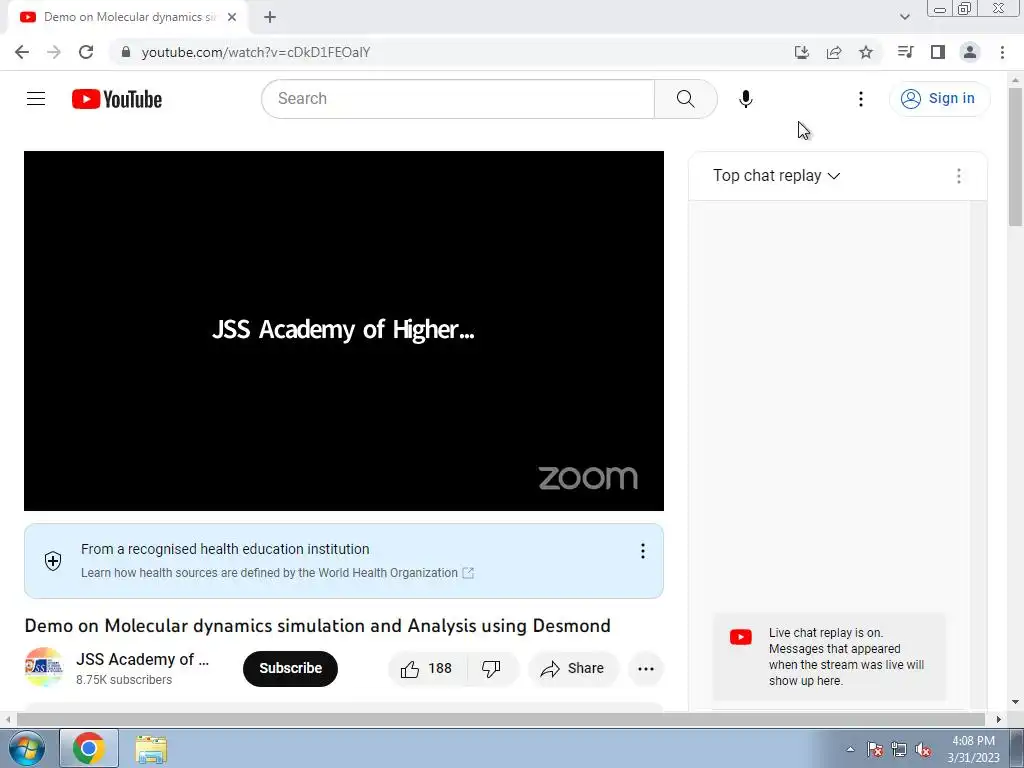Share this page via the address bar share icon
1024x768 pixels.
pyautogui.click(x=833, y=52)
